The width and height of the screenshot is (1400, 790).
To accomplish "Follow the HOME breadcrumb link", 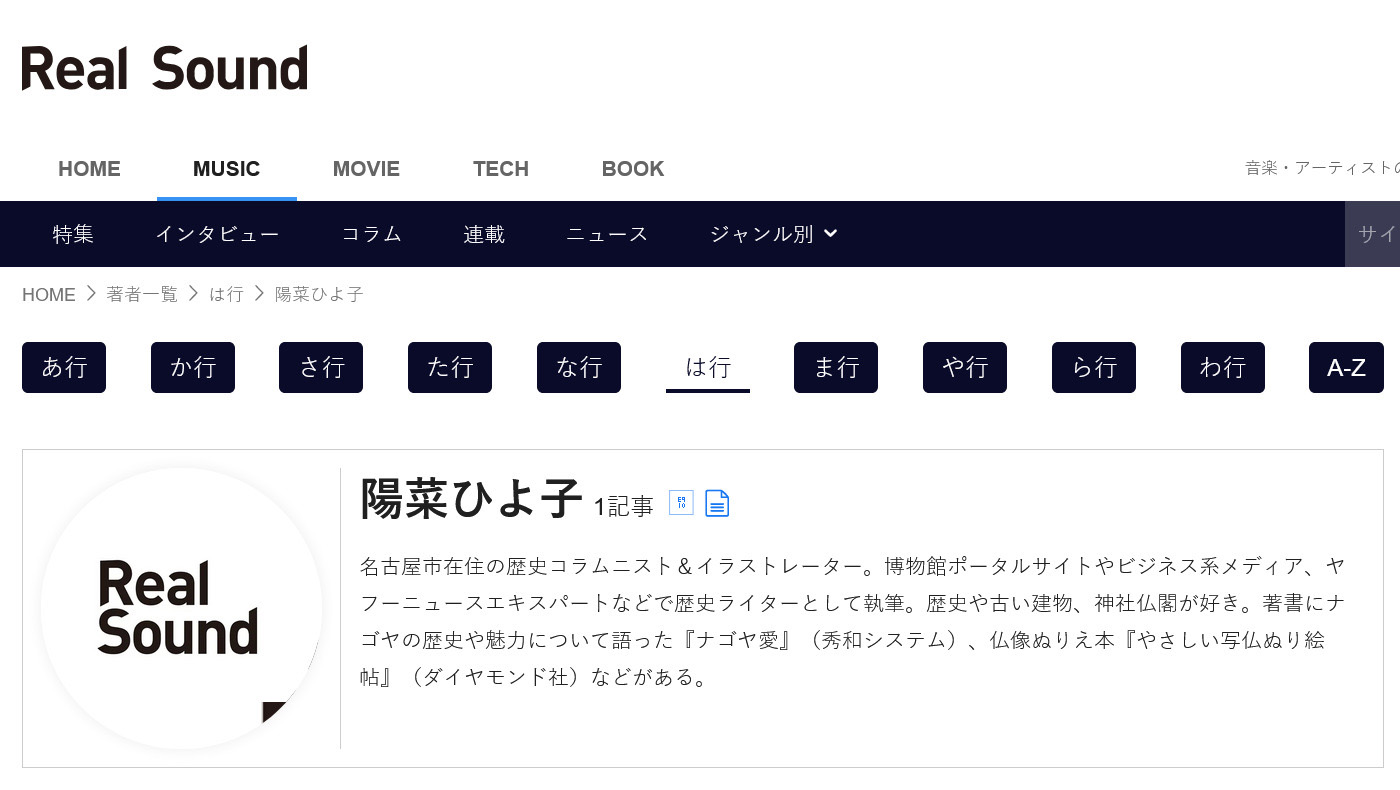I will point(49,294).
